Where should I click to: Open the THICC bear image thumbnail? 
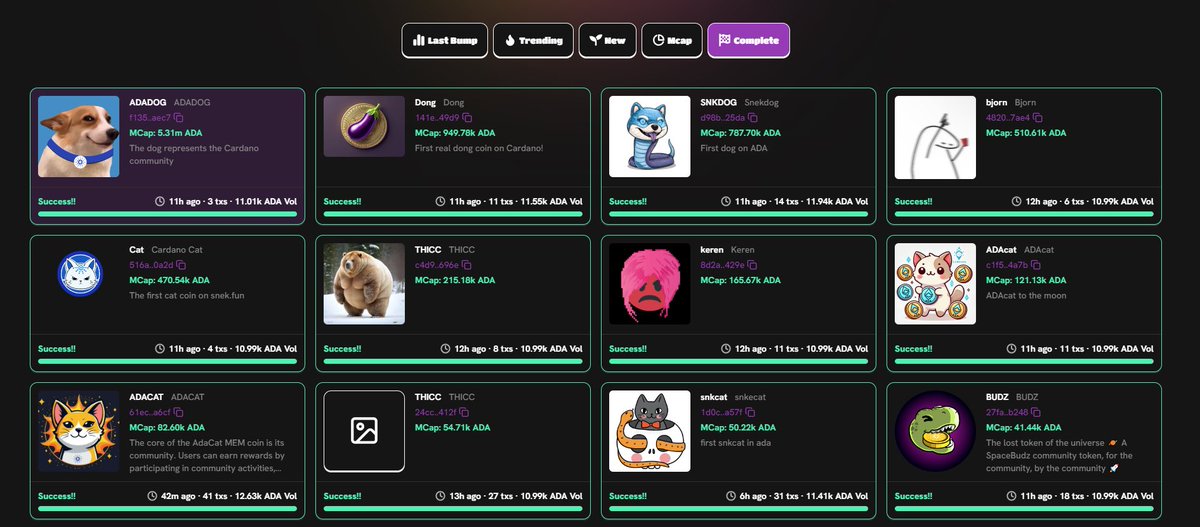[x=364, y=284]
